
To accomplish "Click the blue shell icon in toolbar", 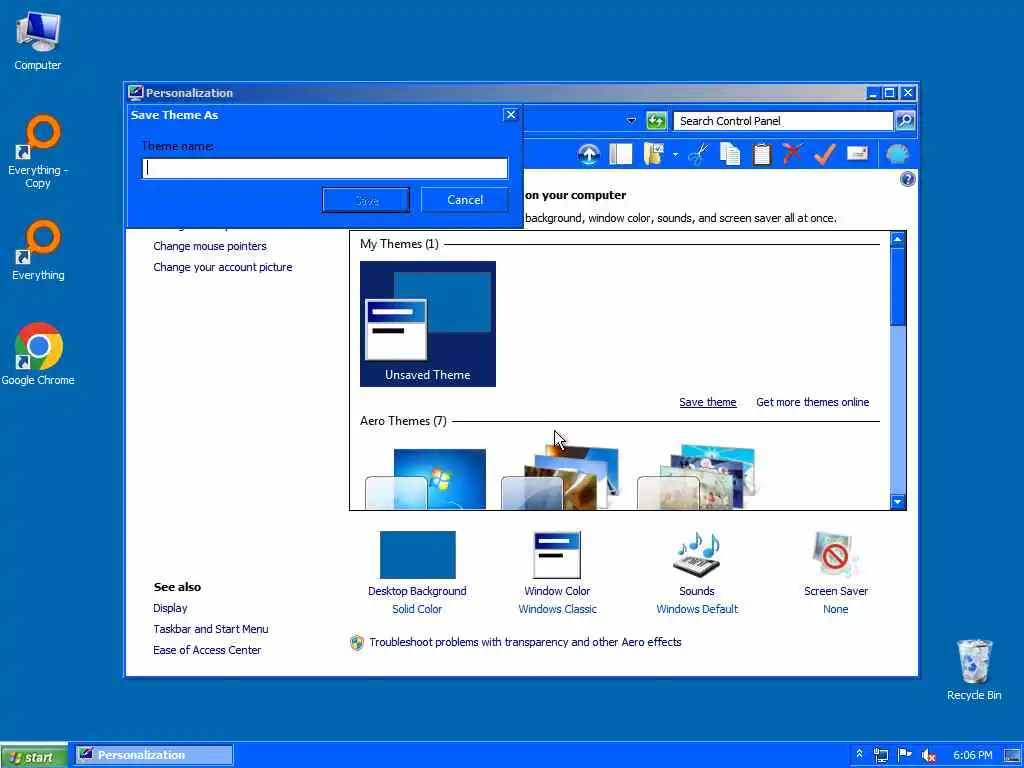I will pyautogui.click(x=897, y=155).
